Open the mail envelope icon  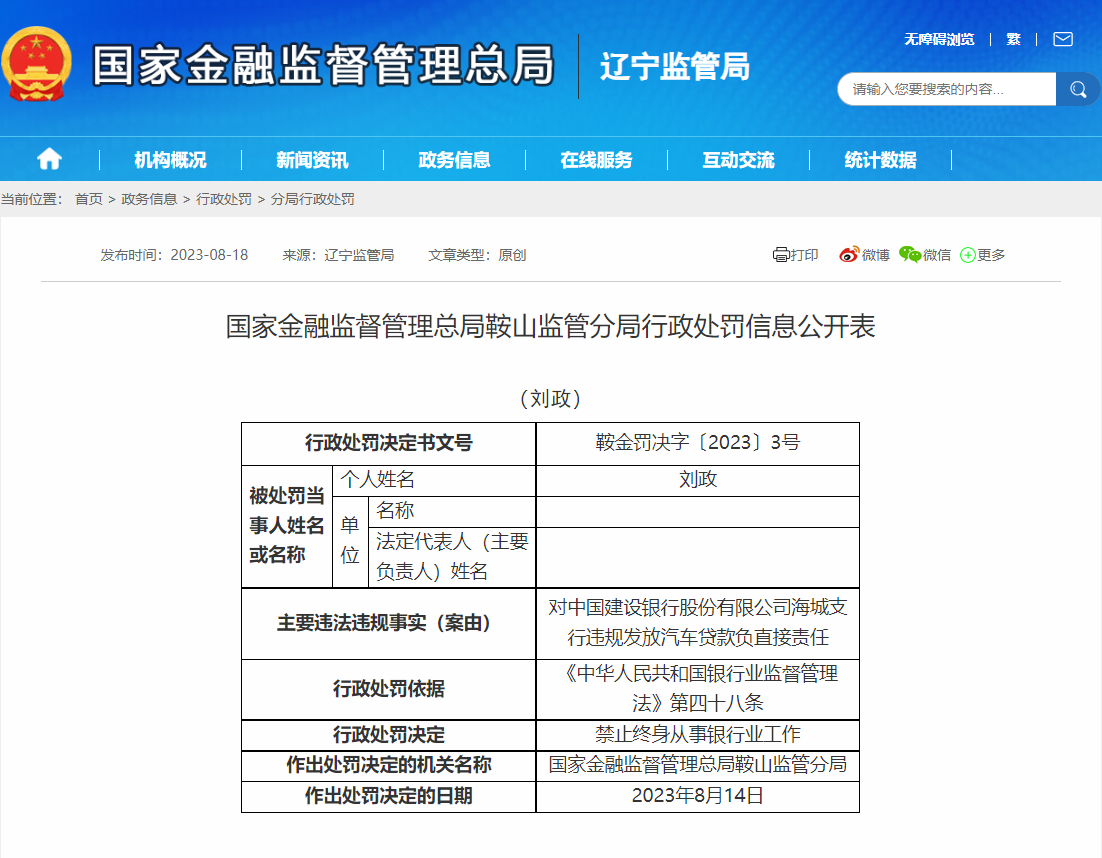click(1062, 39)
